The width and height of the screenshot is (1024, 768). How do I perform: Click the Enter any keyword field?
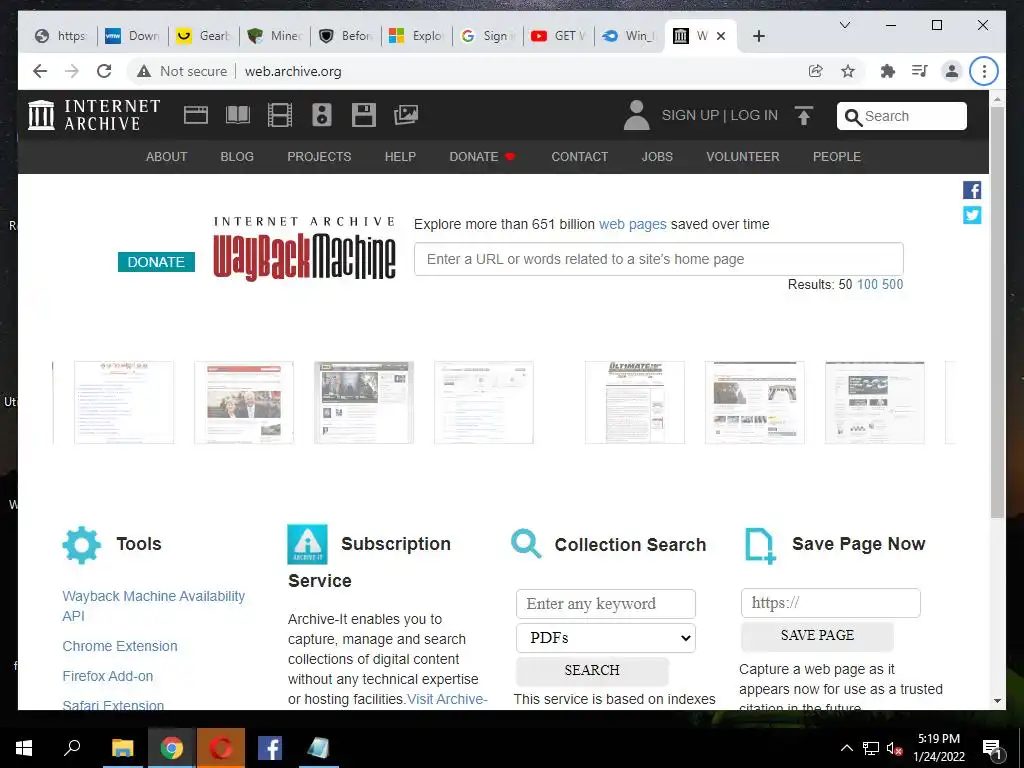pos(606,604)
